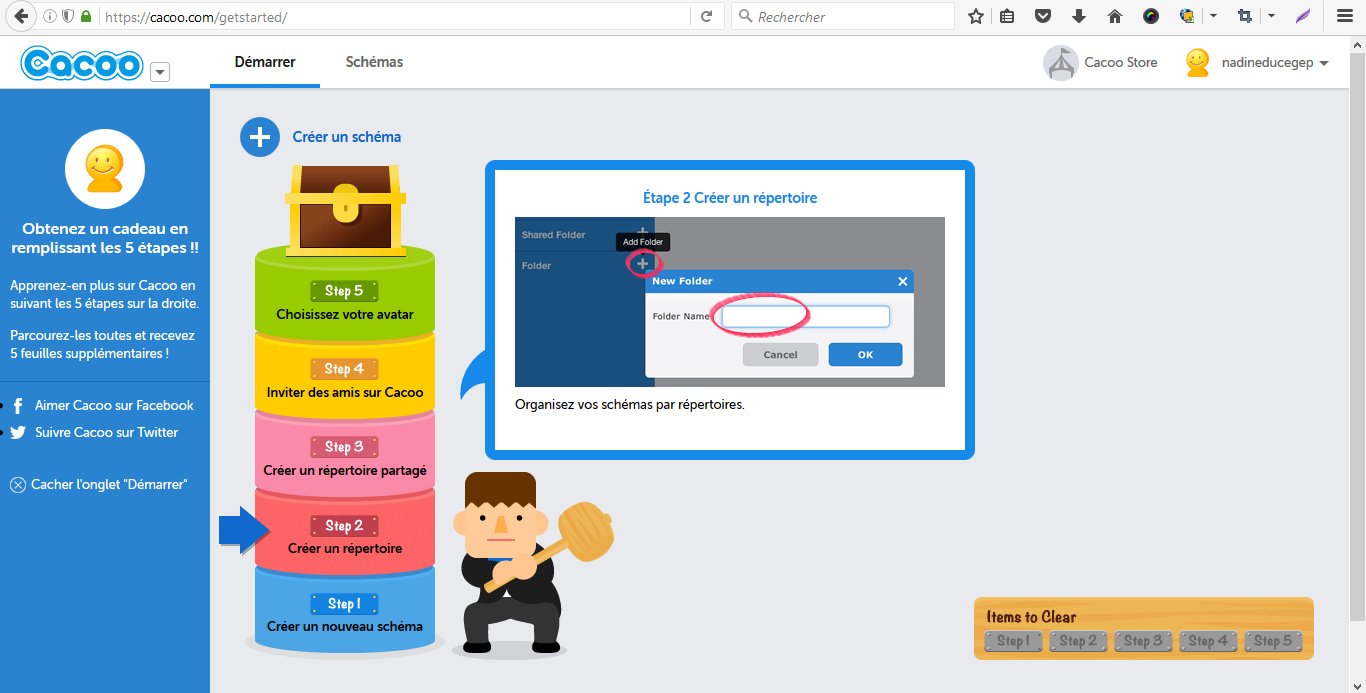Click Step 1 badge in Items to Clear
1366x693 pixels.
pos(1013,641)
